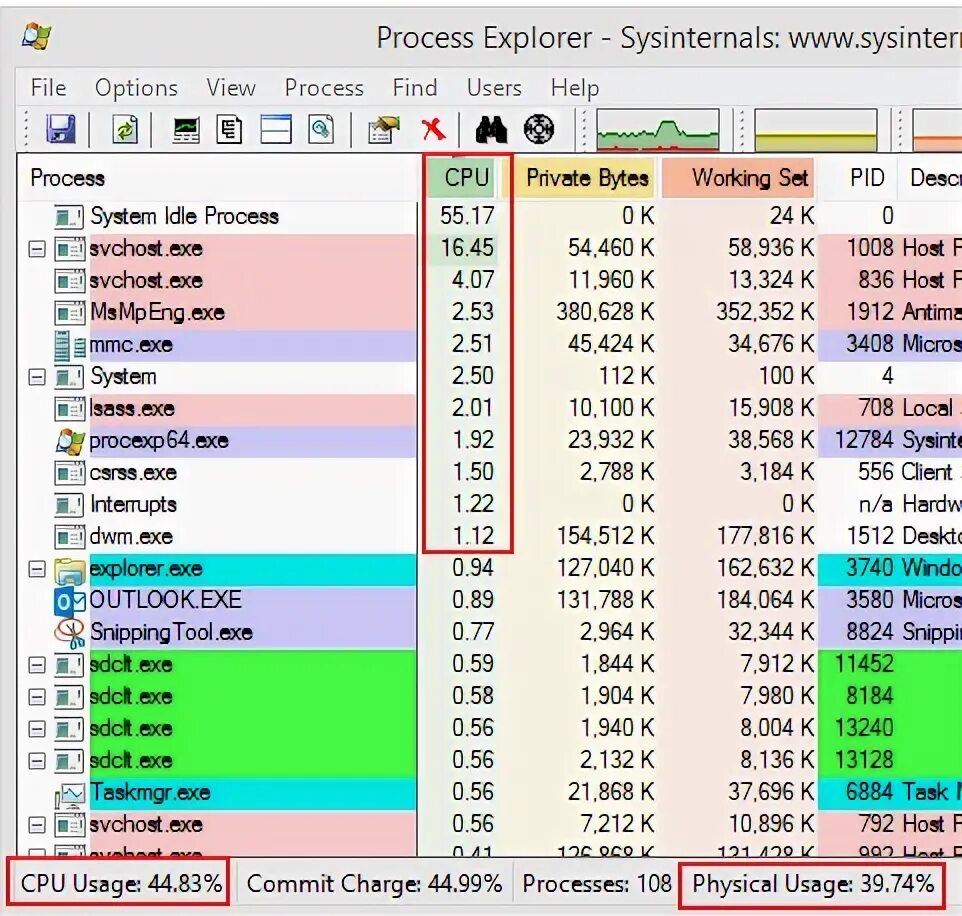Select the procexp64.exe process name
This screenshot has width=962, height=916.
click(x=159, y=441)
